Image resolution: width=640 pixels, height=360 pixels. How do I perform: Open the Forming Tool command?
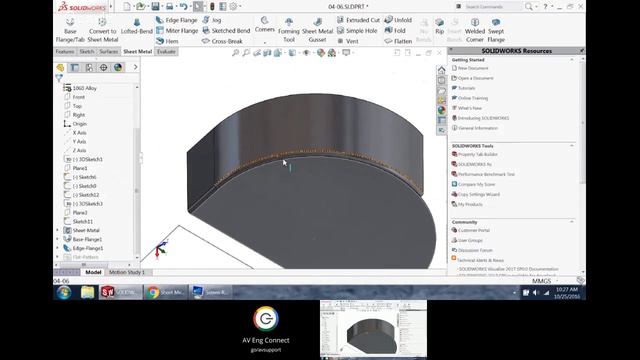click(x=289, y=30)
